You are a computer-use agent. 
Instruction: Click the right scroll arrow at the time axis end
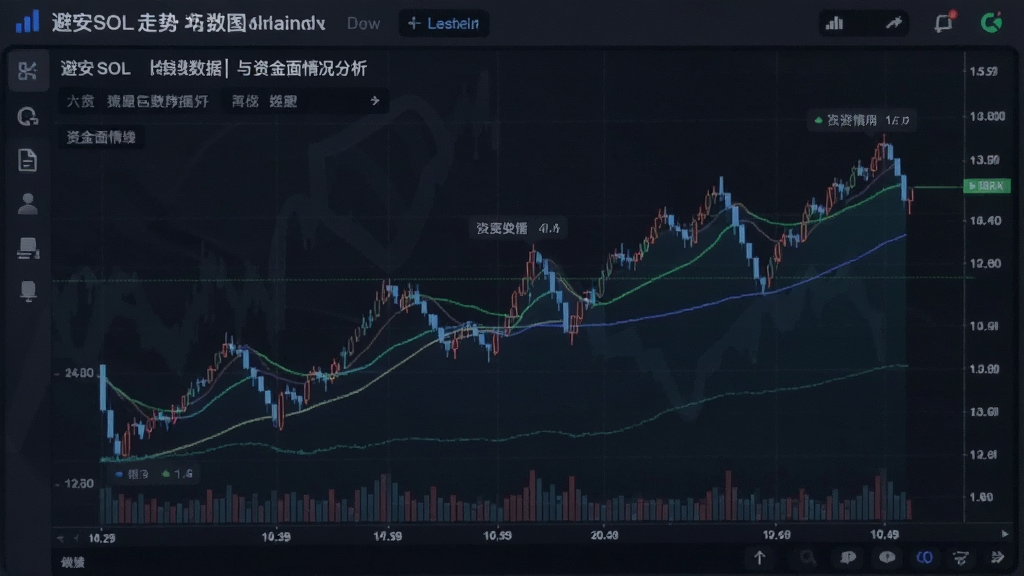(1004, 534)
